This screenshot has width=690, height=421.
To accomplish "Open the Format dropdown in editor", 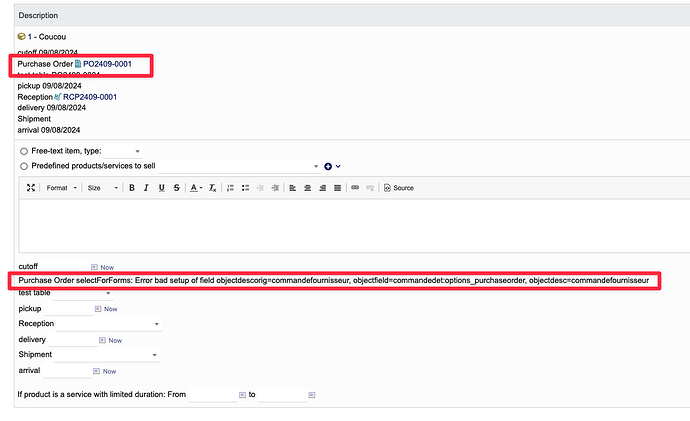I will click(x=60, y=187).
